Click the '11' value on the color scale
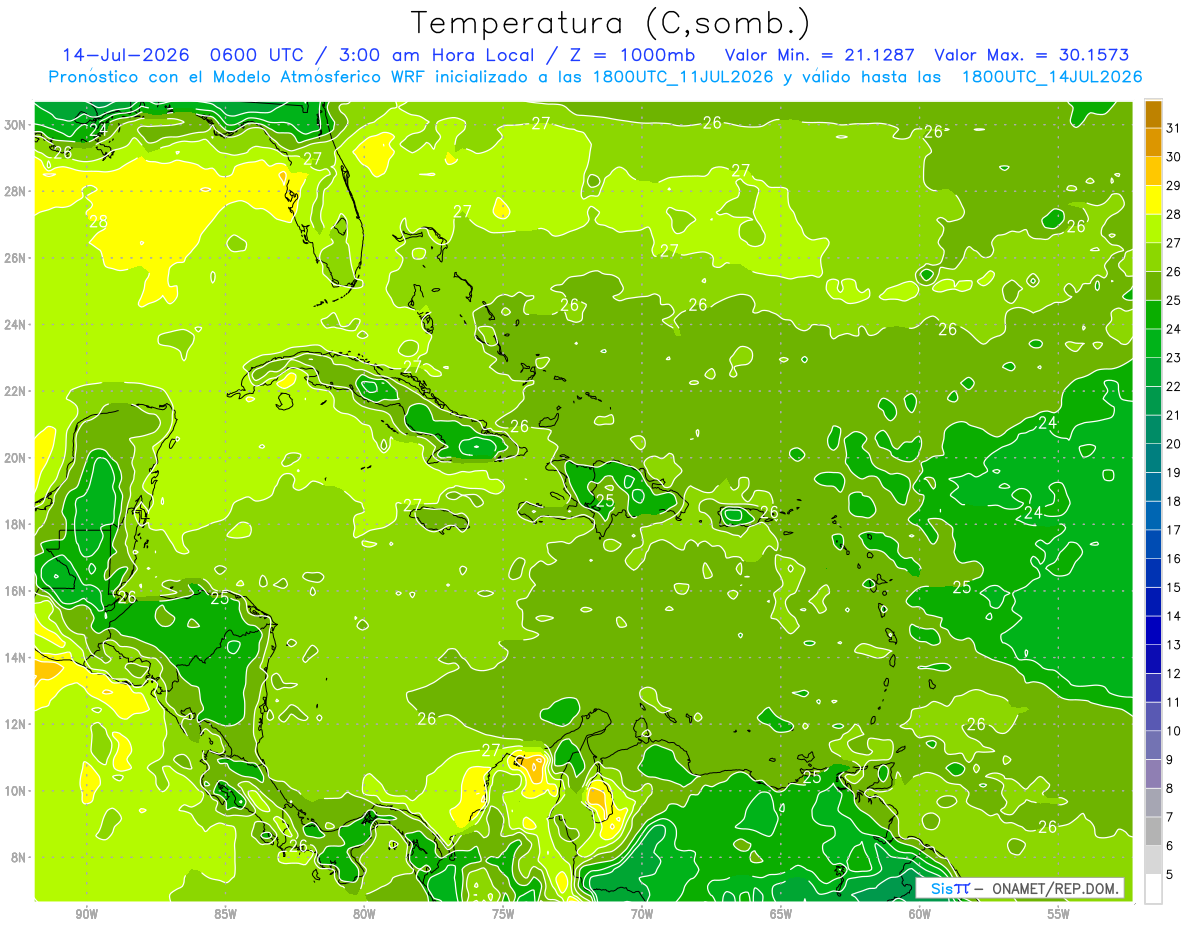The width and height of the screenshot is (1200, 927). coord(1174,702)
